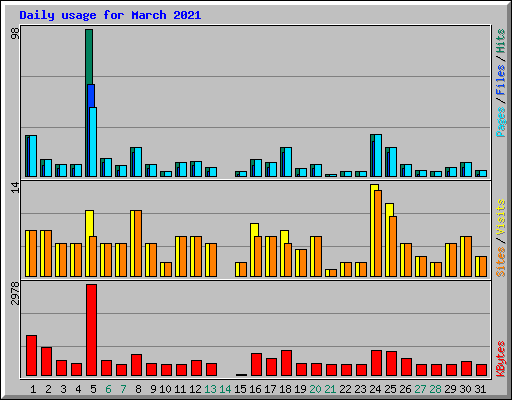Image resolution: width=512 pixels, height=400 pixels.
Task: Click the green weekend day '14' label
Action: pyautogui.click(x=225, y=389)
